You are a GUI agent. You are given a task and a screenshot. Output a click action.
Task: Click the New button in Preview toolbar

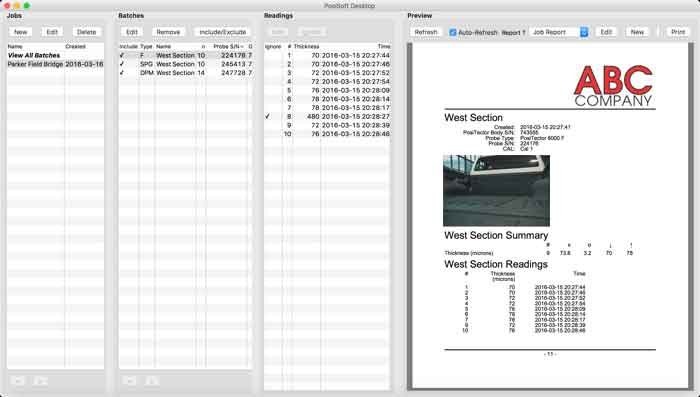tap(637, 32)
